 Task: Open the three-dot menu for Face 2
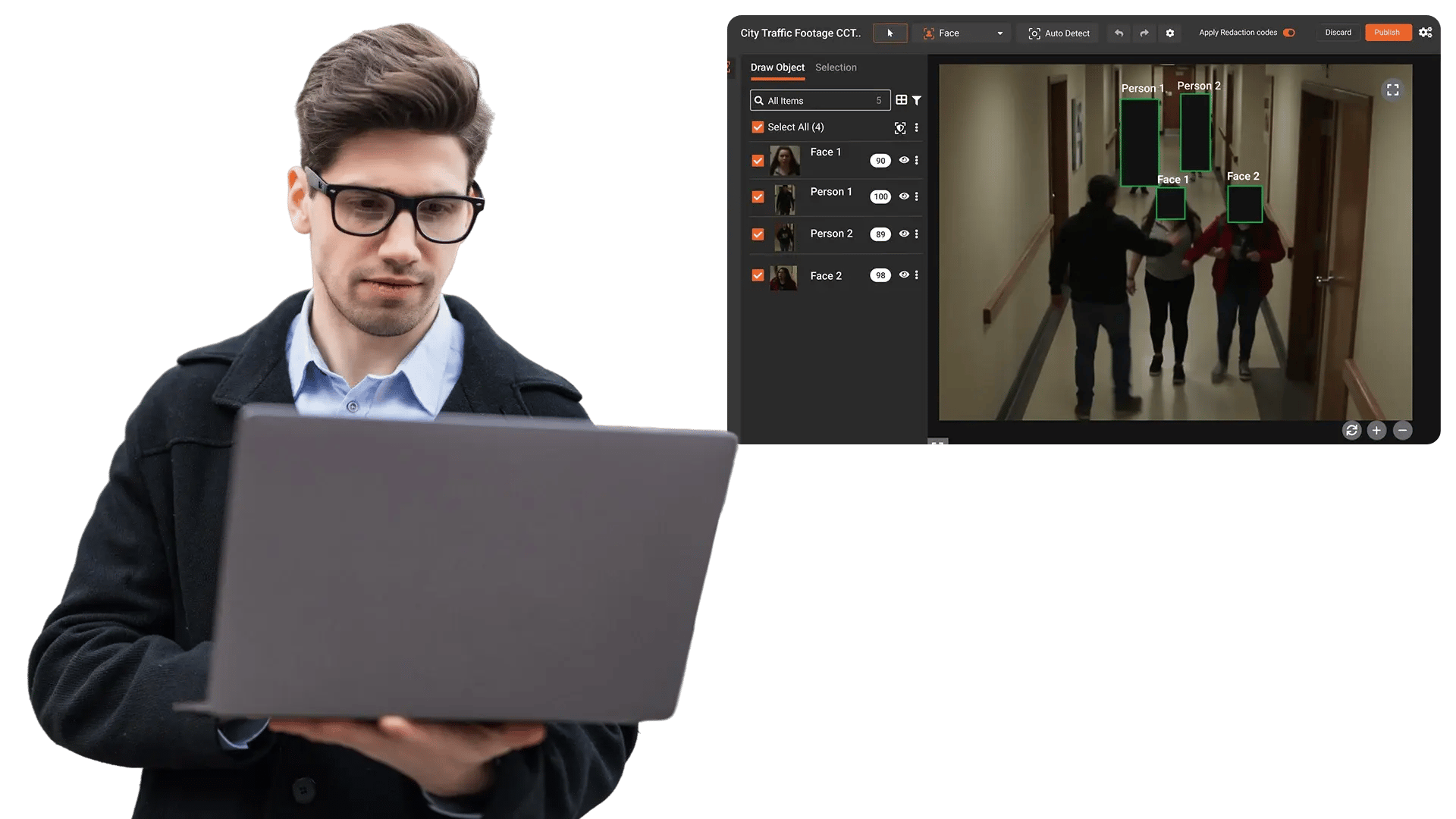[916, 275]
